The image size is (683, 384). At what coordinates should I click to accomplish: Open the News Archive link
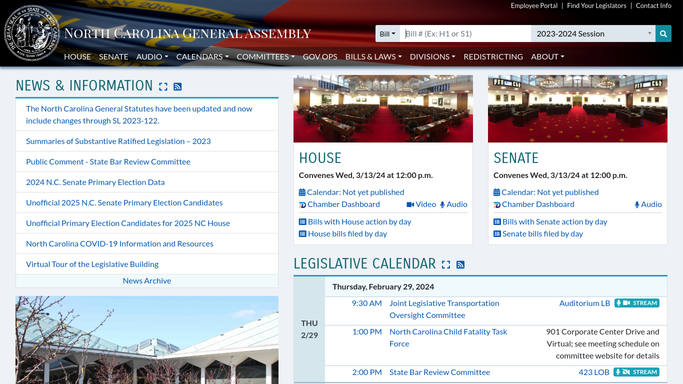147,281
